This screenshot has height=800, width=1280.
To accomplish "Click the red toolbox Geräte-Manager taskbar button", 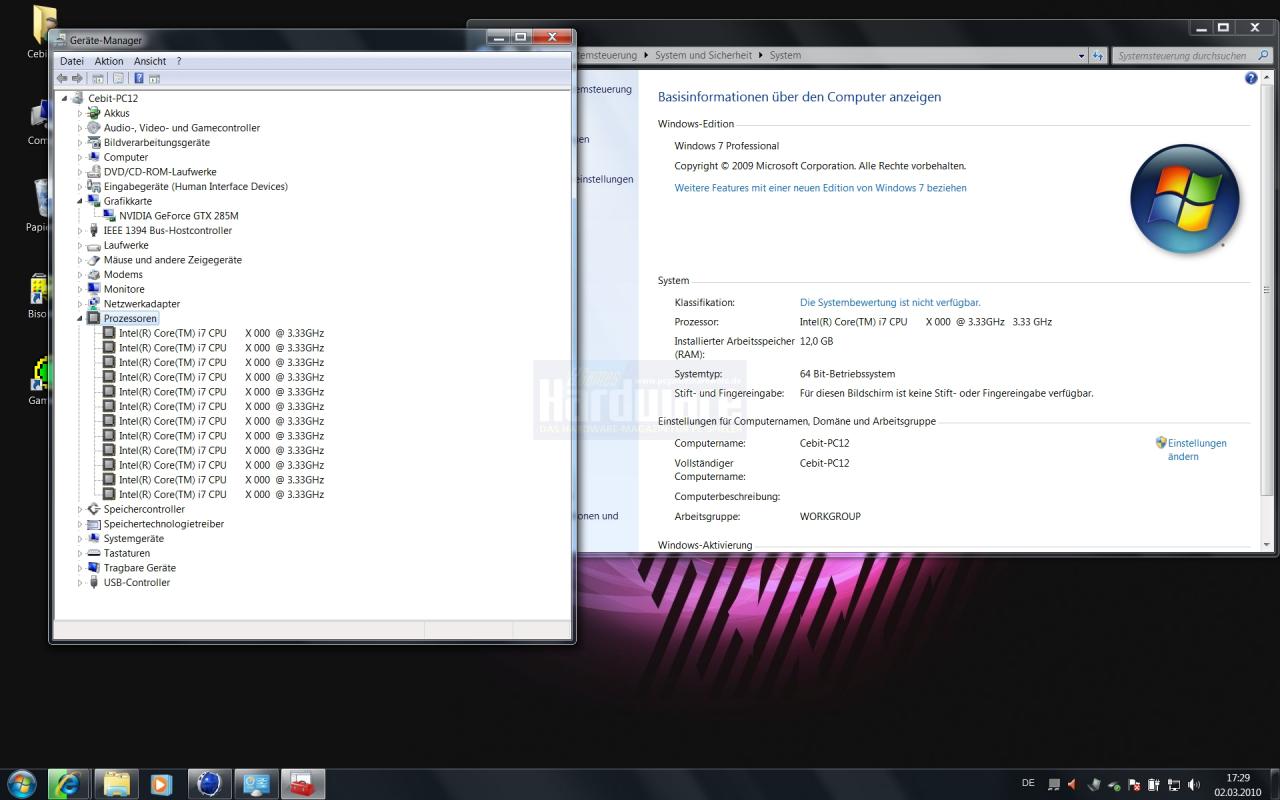I will point(302,784).
